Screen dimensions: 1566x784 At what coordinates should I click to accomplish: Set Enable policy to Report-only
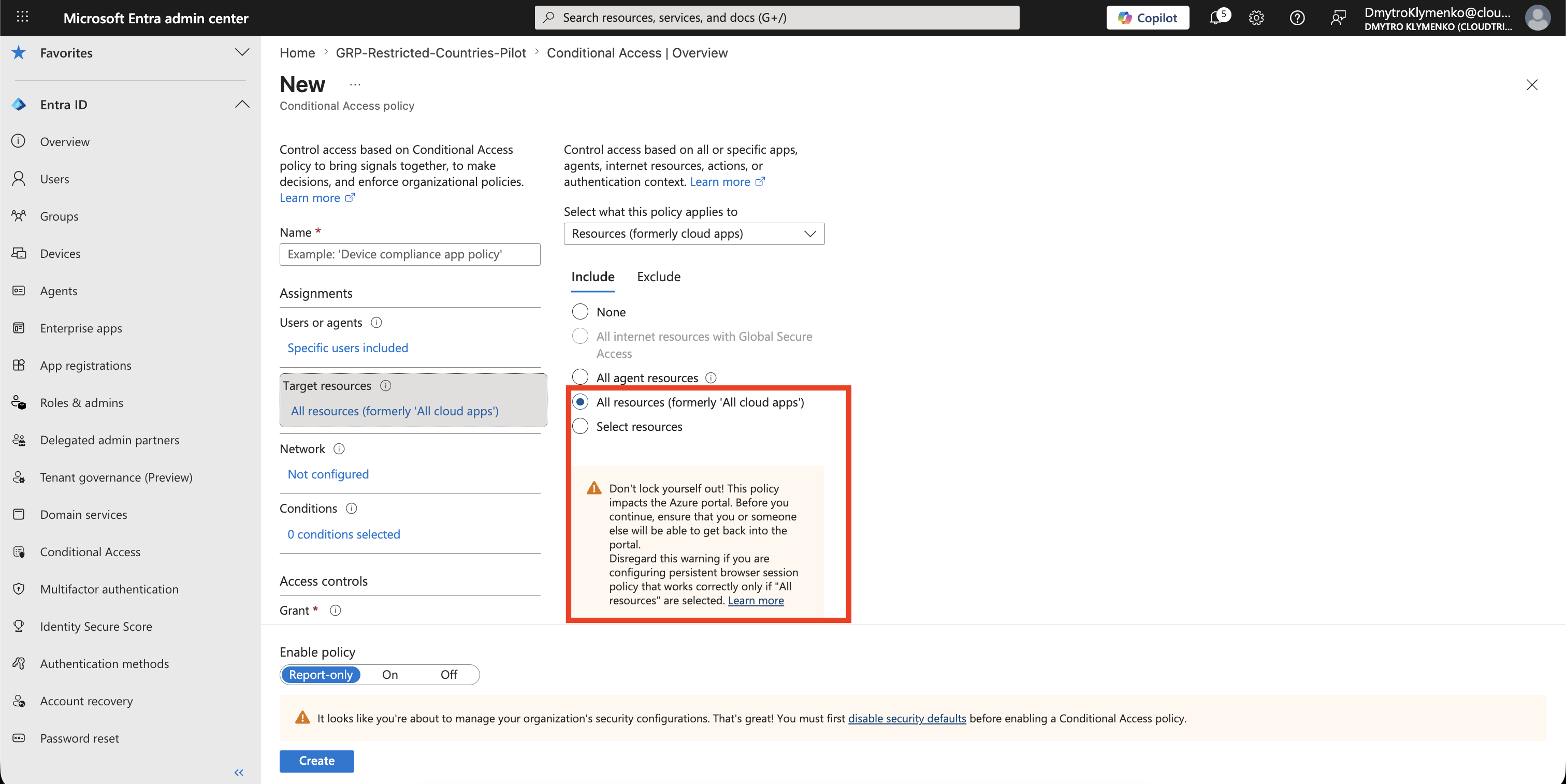click(321, 675)
